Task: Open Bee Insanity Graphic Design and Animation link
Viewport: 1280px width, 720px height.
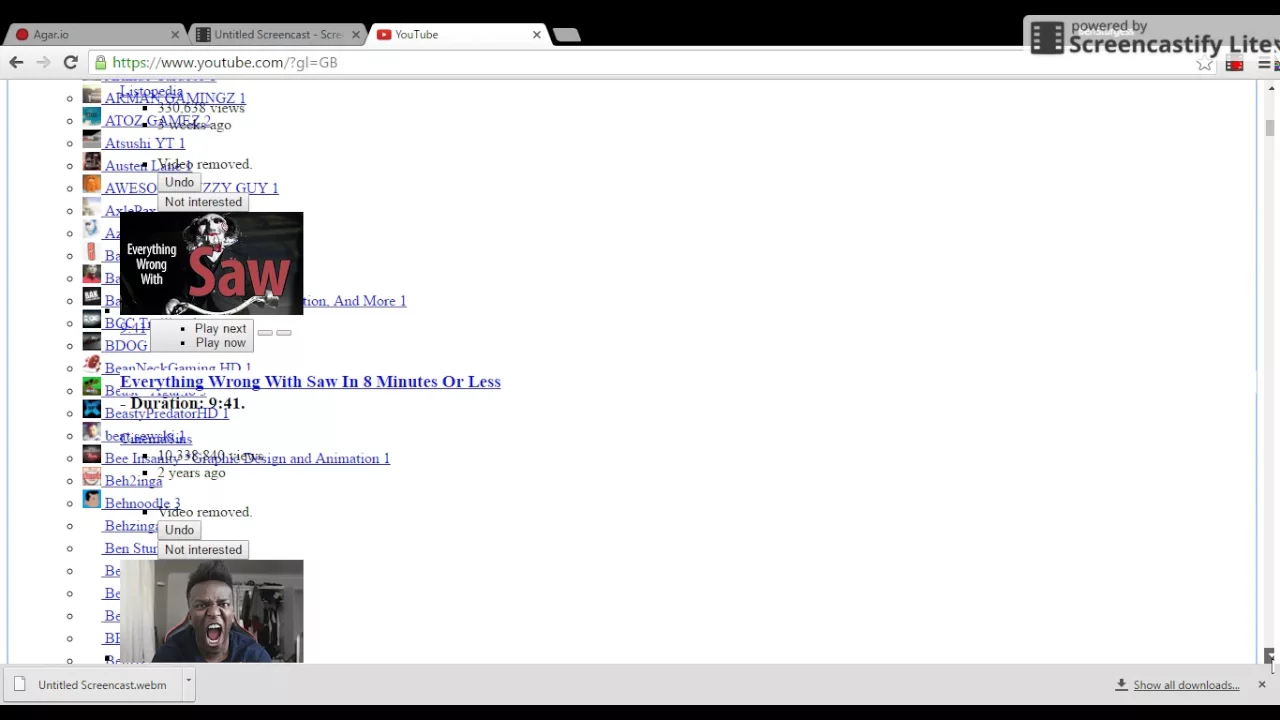Action: tap(247, 459)
